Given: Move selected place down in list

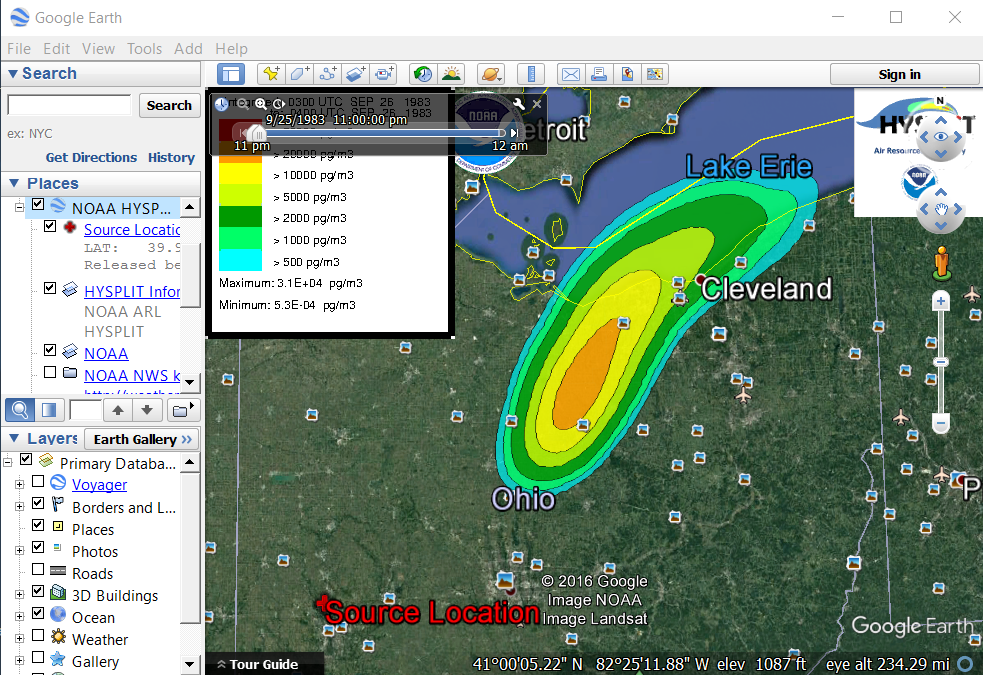Looking at the screenshot, I should point(147,410).
